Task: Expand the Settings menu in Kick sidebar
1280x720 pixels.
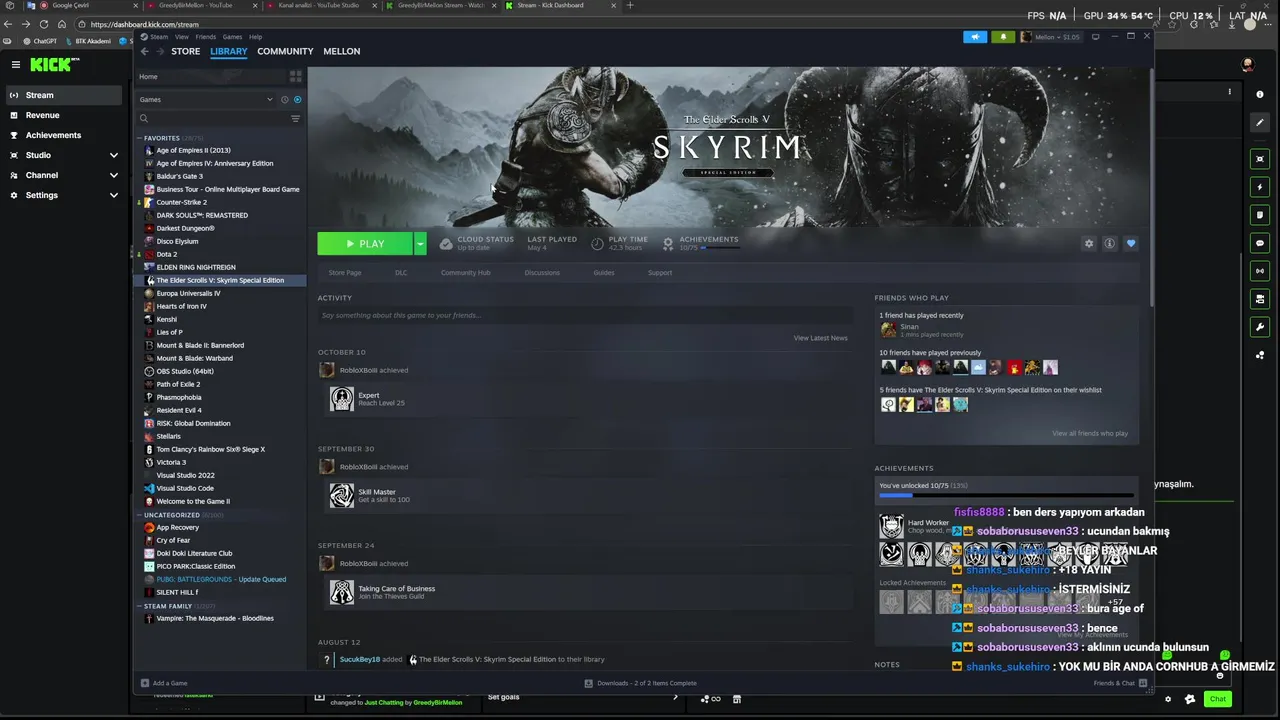Action: (114, 195)
